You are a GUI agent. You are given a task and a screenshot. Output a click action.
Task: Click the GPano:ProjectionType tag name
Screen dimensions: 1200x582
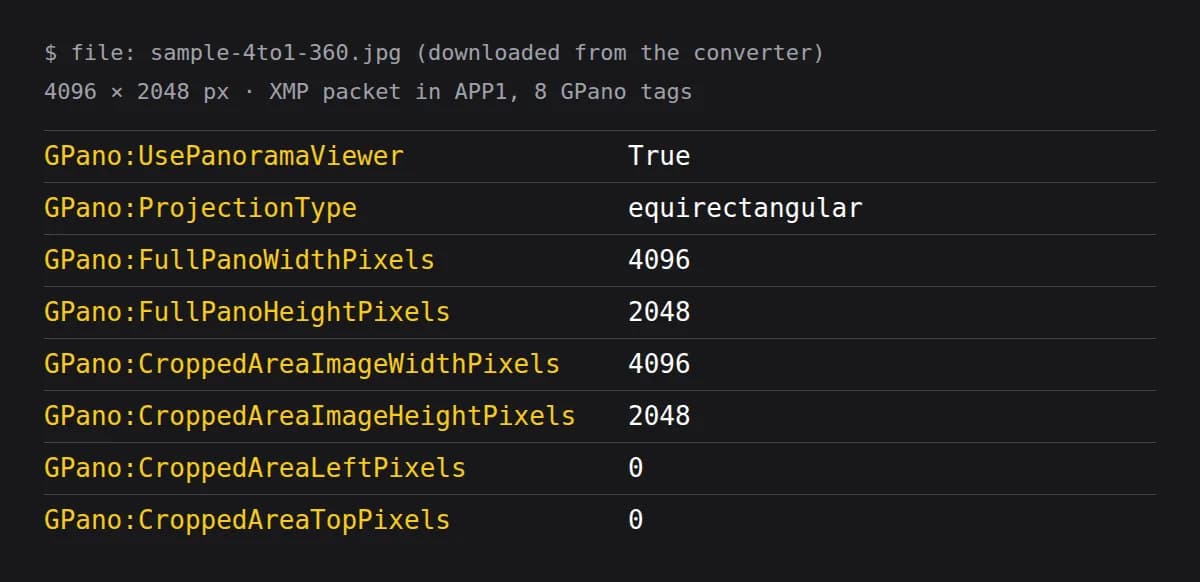pos(200,208)
